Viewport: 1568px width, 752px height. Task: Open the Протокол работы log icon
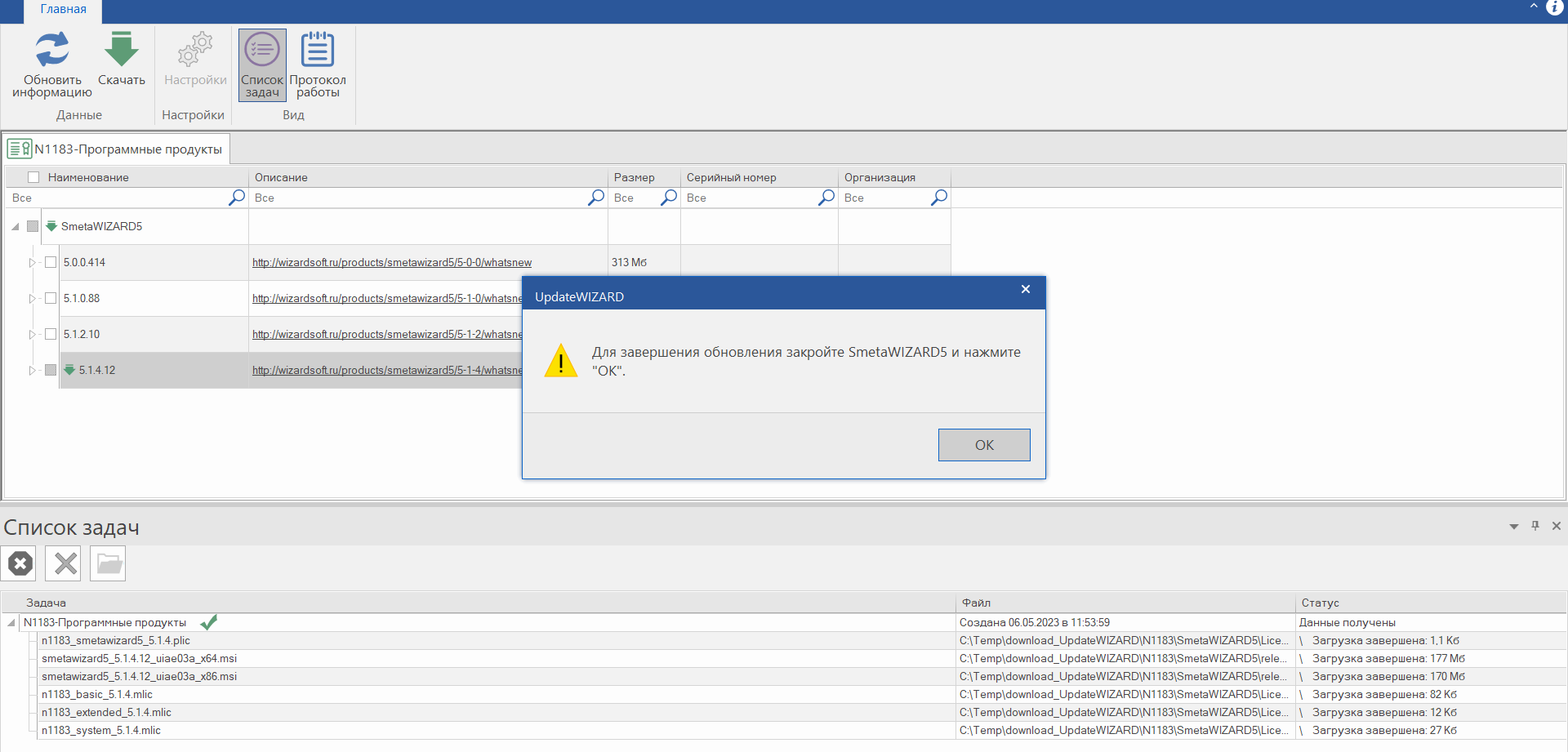[318, 49]
